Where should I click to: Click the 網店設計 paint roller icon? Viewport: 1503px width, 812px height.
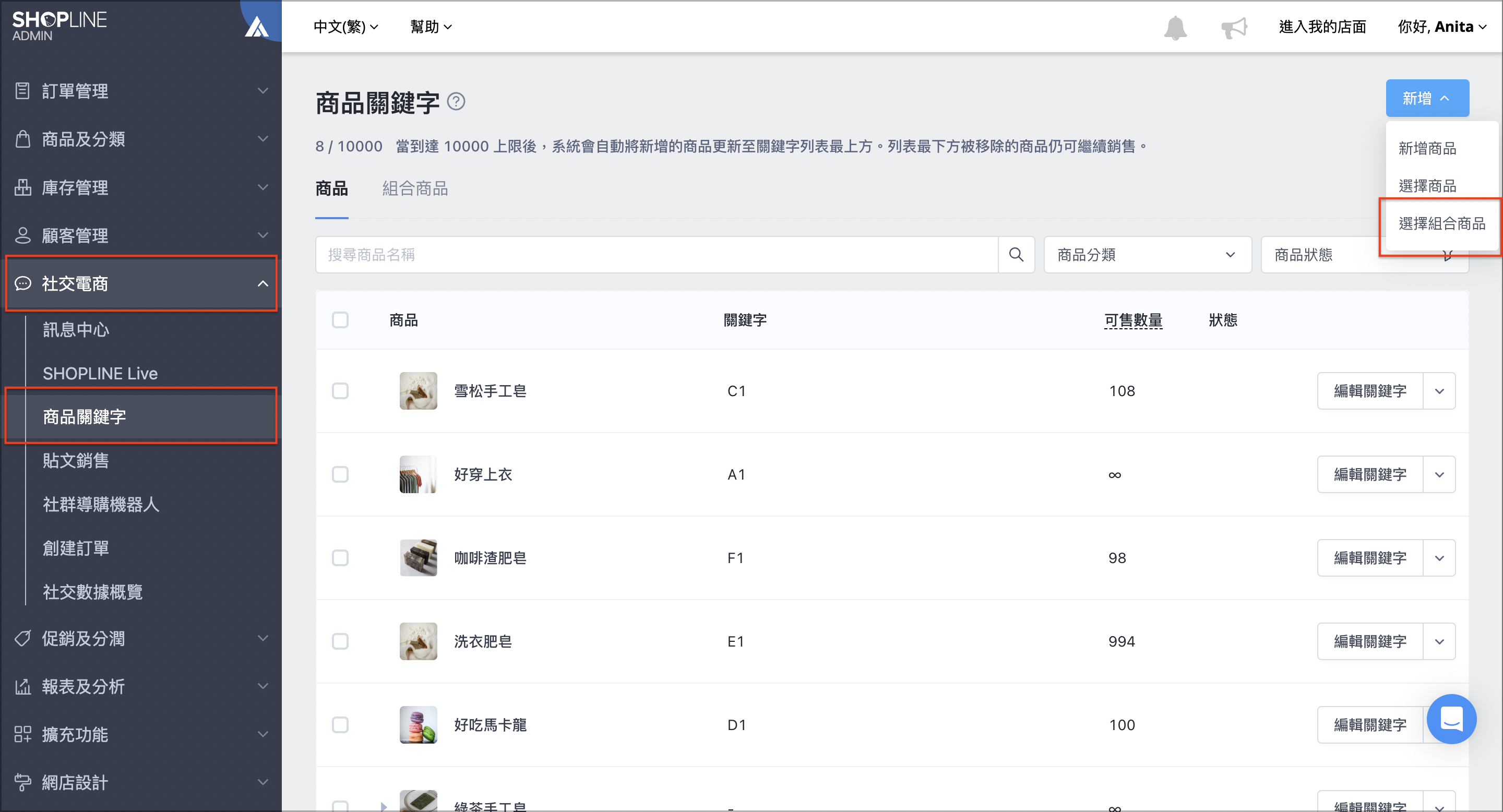(22, 782)
